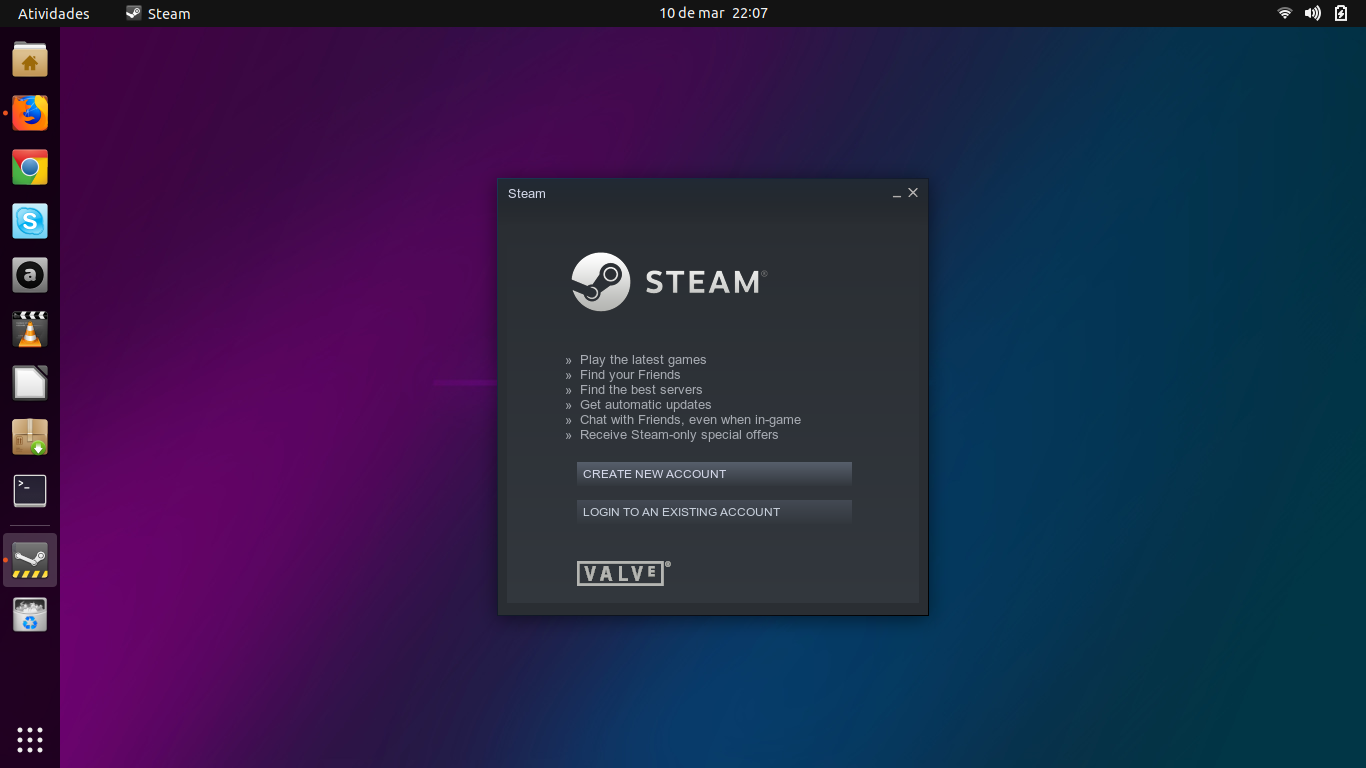The image size is (1366, 768).
Task: Click 'Receive Steam-only special offers' text
Action: click(679, 435)
